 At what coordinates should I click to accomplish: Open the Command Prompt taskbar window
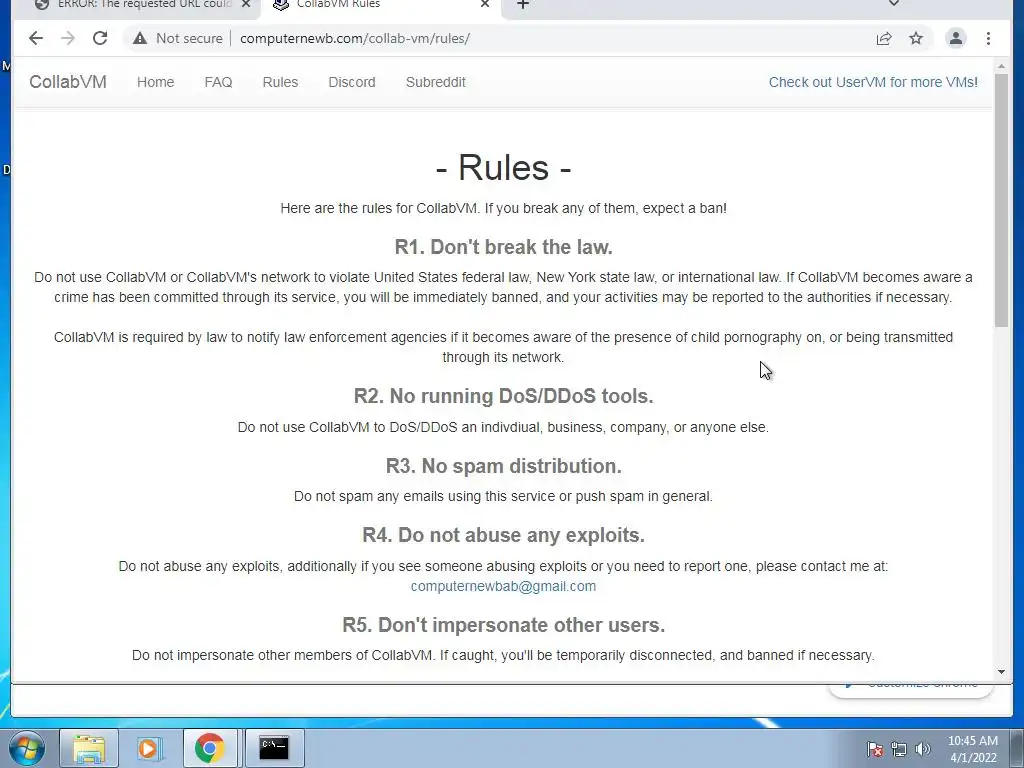274,748
